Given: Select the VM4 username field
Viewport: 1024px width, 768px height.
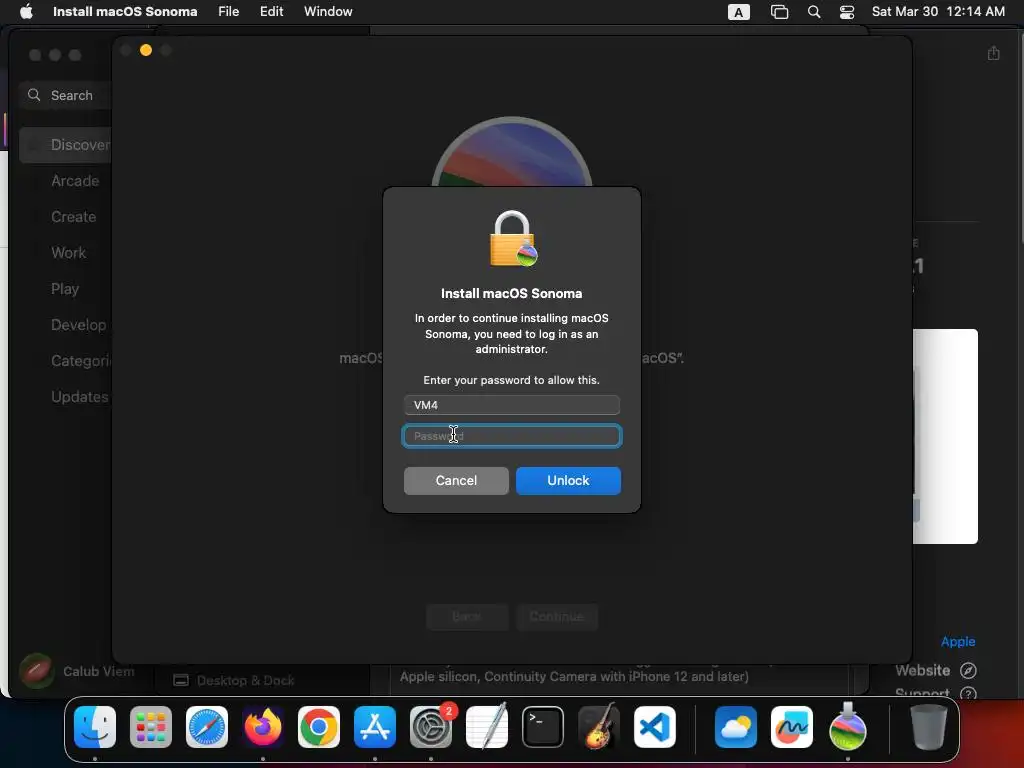Looking at the screenshot, I should pos(511,405).
